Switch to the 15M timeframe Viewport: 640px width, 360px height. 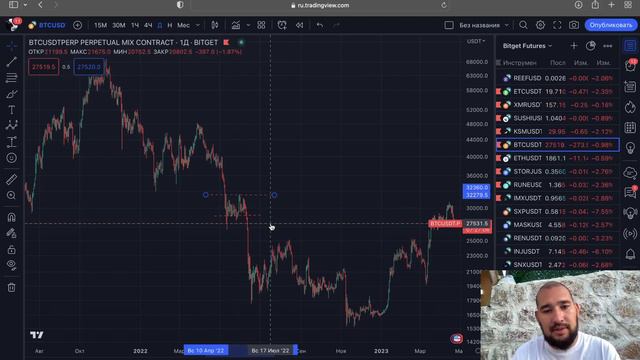coord(100,25)
